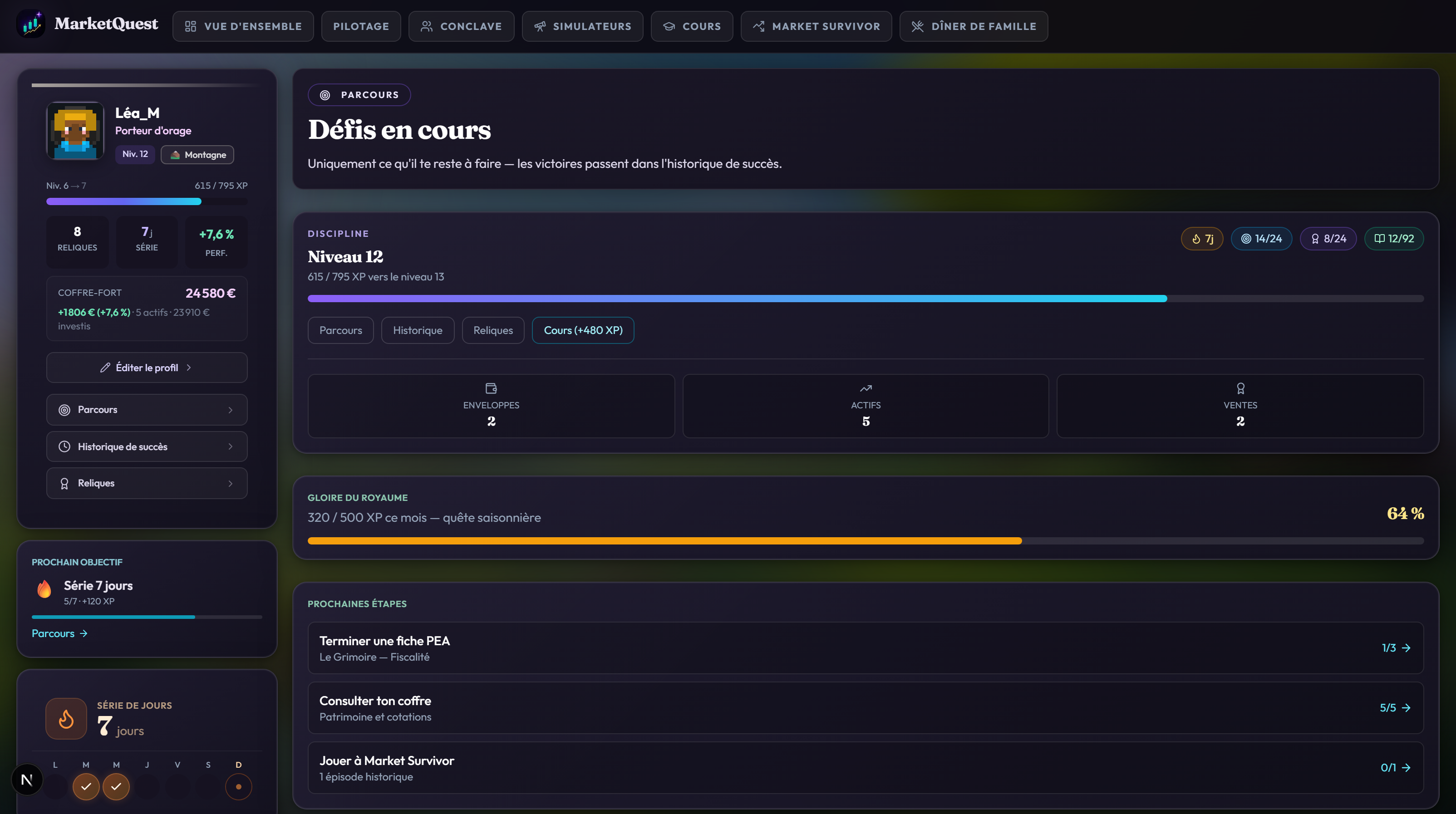Click the Gloire du royaume orange progress bar
Viewport: 1456px width, 814px height.
(x=866, y=541)
